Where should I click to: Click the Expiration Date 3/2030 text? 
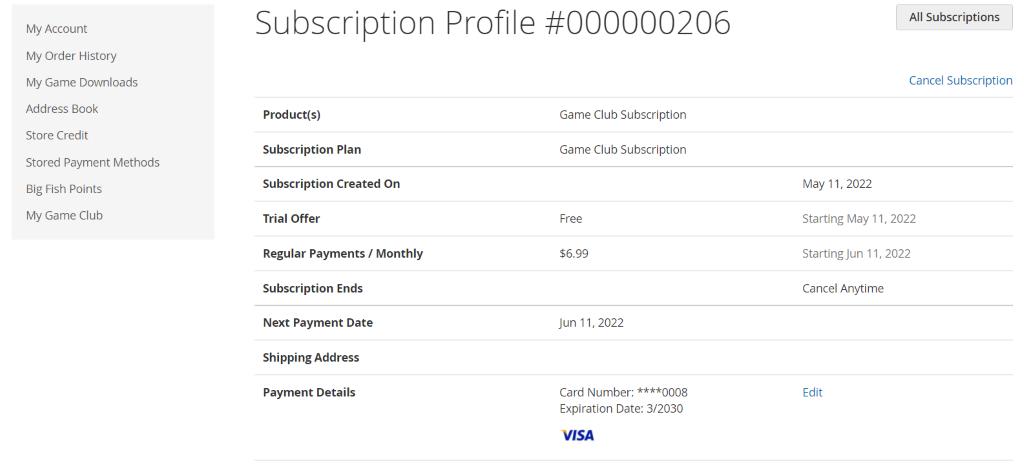[621, 409]
